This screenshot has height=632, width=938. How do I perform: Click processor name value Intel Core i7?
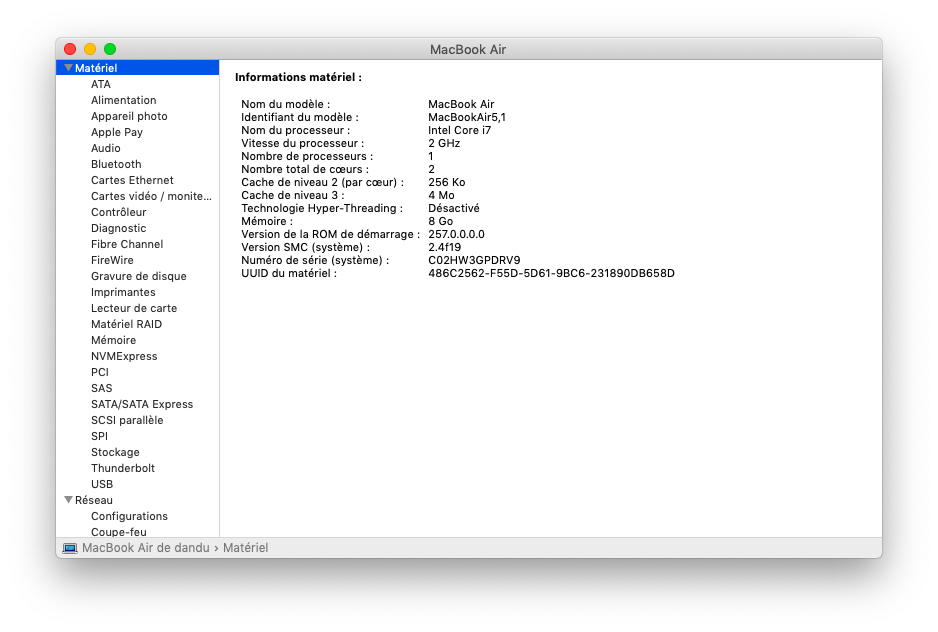459,130
